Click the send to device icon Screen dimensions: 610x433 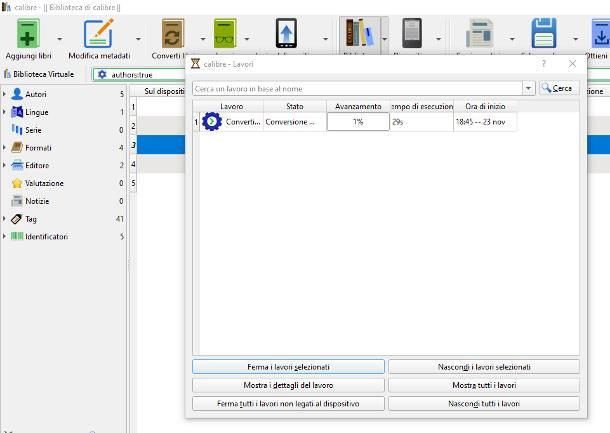pos(286,33)
